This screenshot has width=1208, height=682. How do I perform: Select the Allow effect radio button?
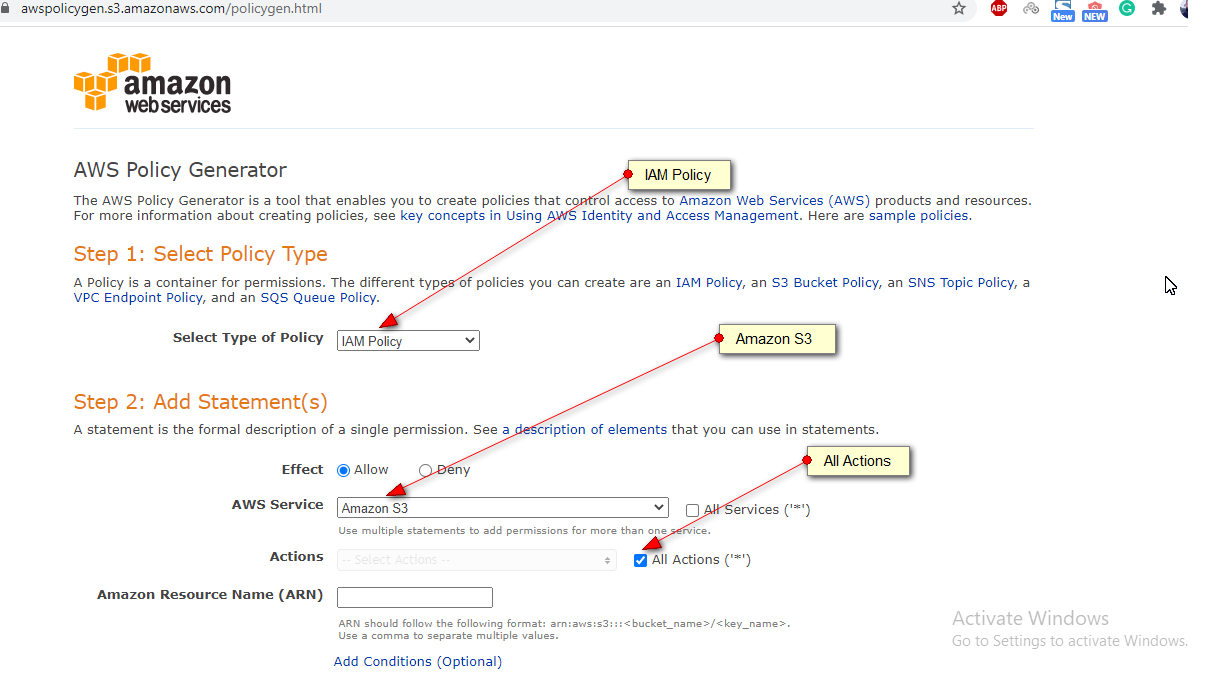(343, 469)
